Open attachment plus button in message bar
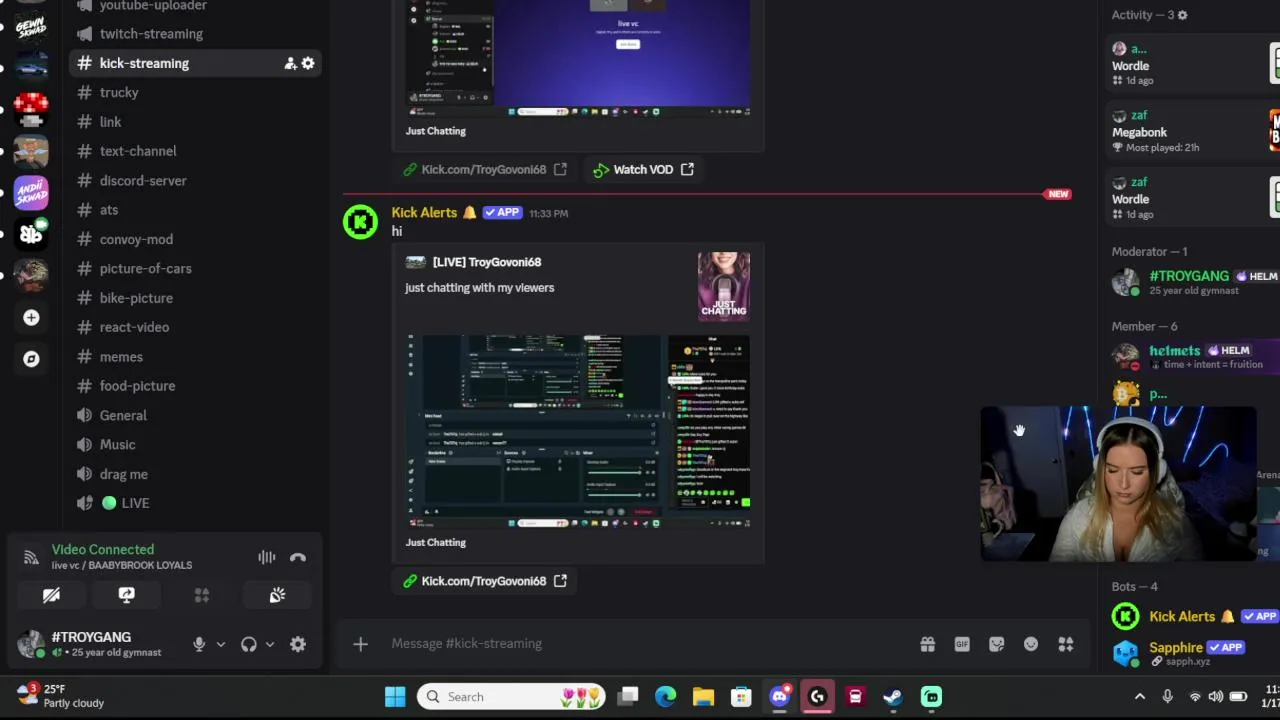Screen dimensions: 1280x720 (x=360, y=644)
